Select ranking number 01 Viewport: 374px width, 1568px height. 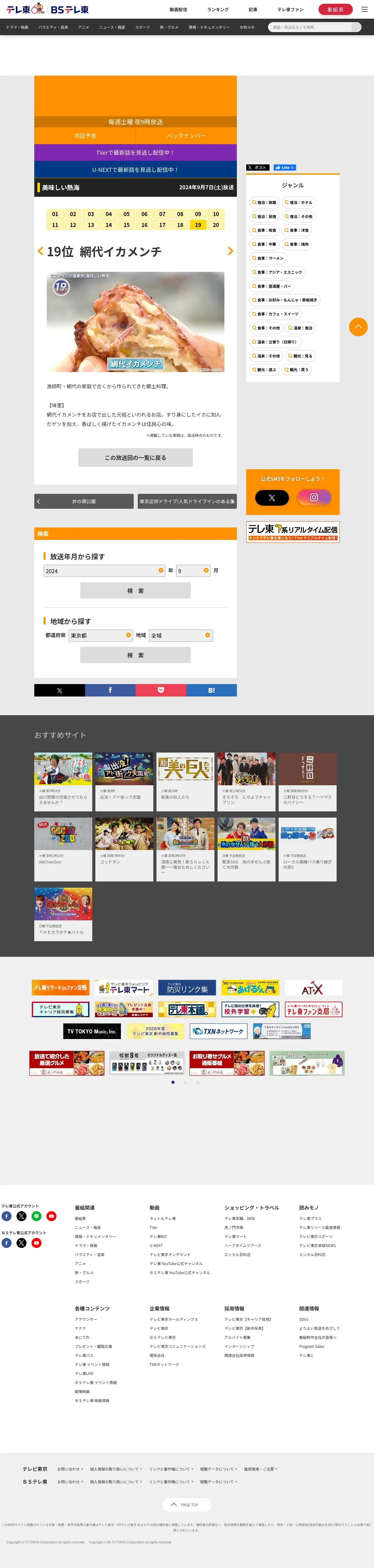pyautogui.click(x=55, y=214)
